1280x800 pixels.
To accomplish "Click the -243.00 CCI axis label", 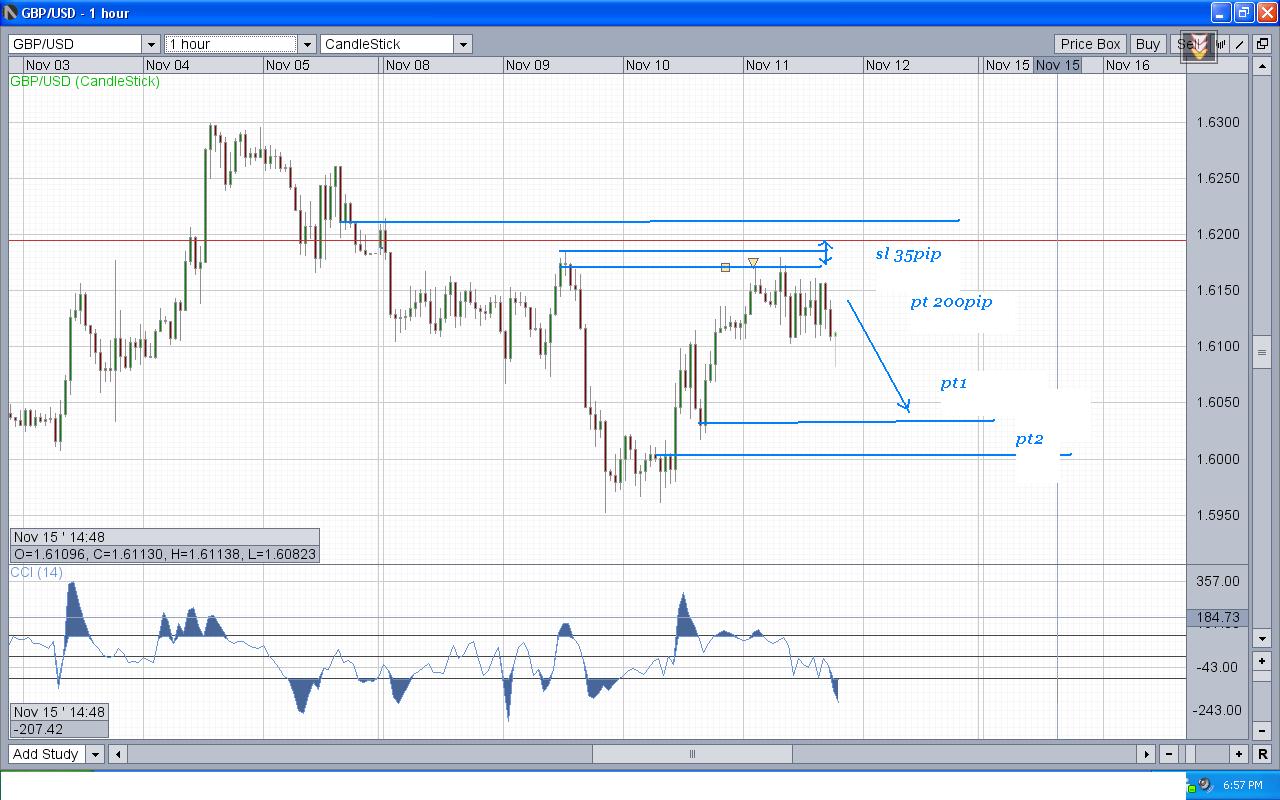I will click(x=1217, y=710).
